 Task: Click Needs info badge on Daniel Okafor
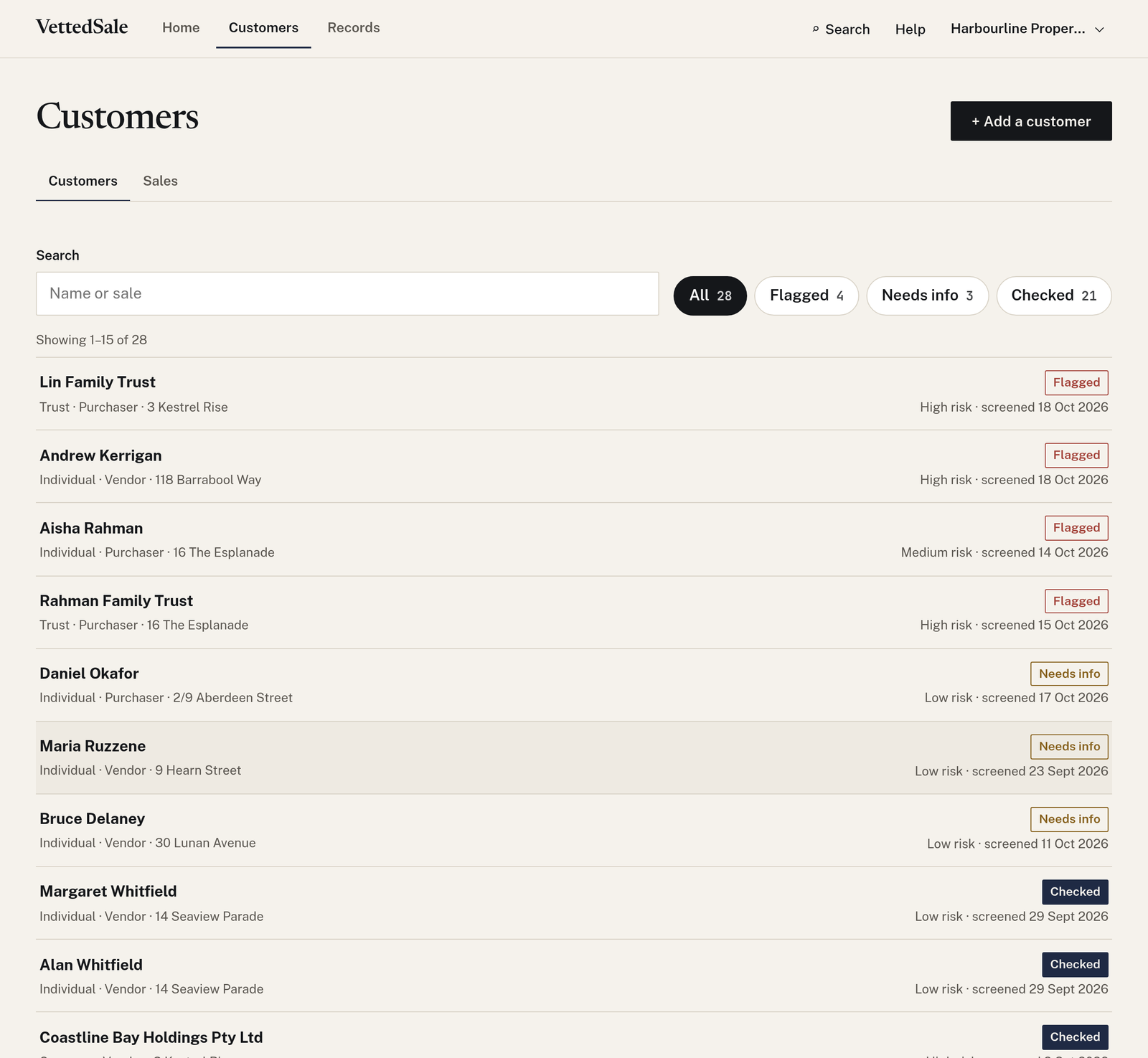tap(1069, 674)
